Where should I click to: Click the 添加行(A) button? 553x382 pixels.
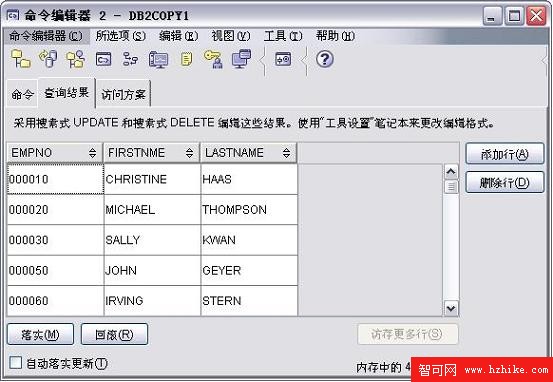pos(505,153)
